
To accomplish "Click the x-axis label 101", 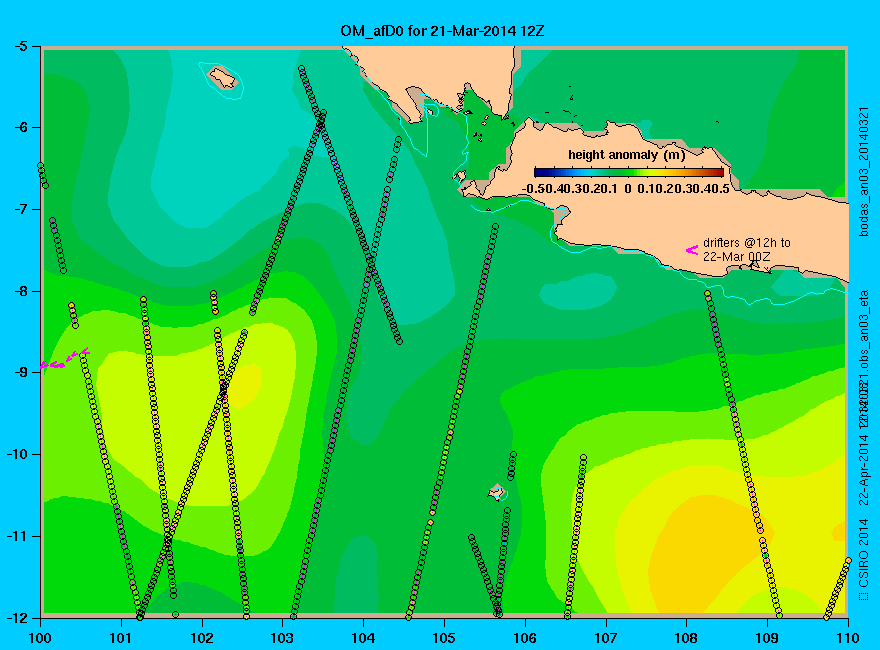I will (x=121, y=638).
